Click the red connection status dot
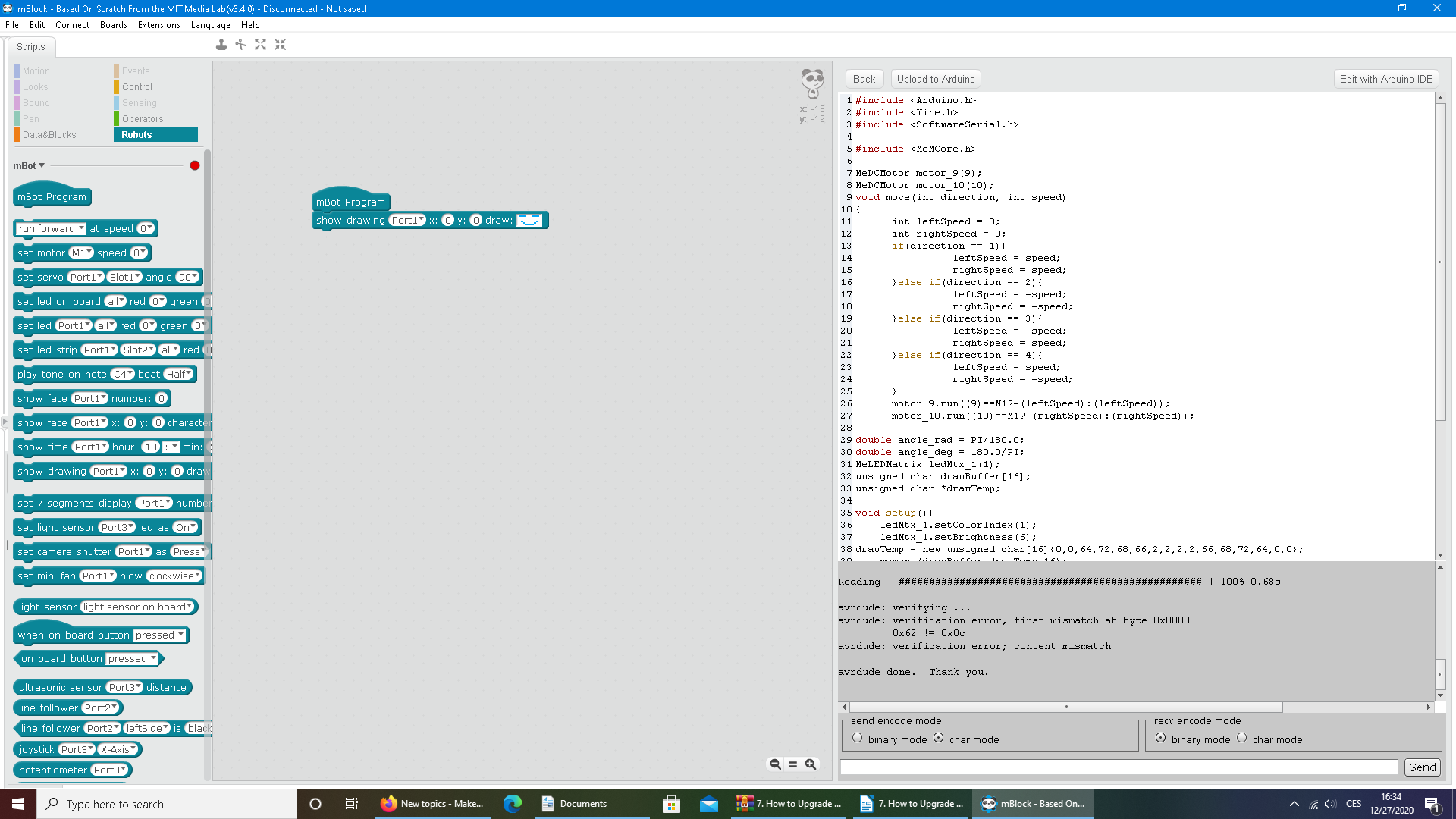 coord(195,165)
